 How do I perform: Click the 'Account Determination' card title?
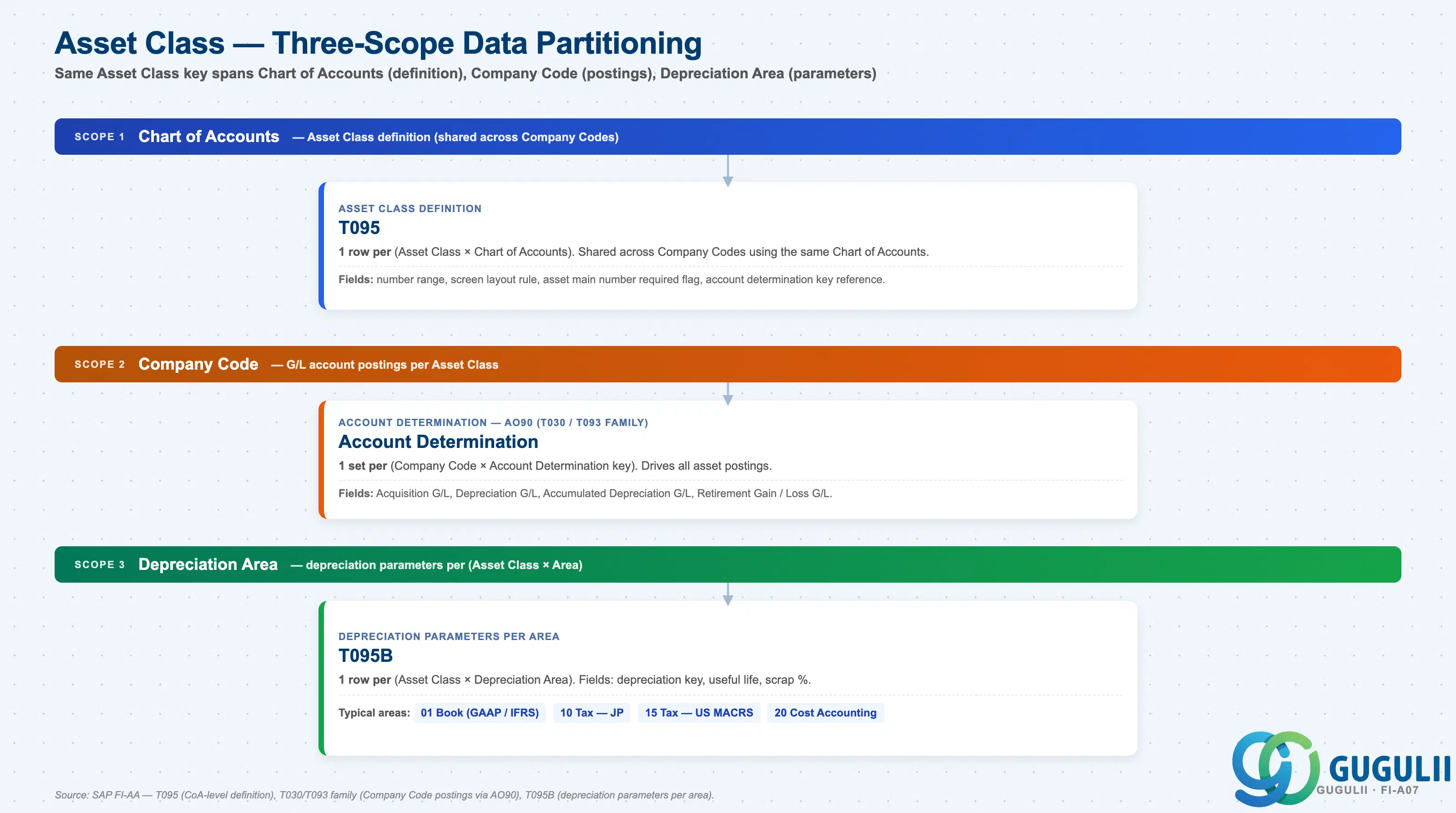pos(438,442)
